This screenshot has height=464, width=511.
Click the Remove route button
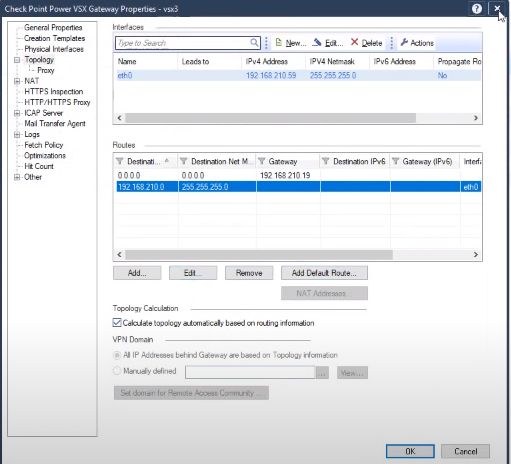coord(249,273)
